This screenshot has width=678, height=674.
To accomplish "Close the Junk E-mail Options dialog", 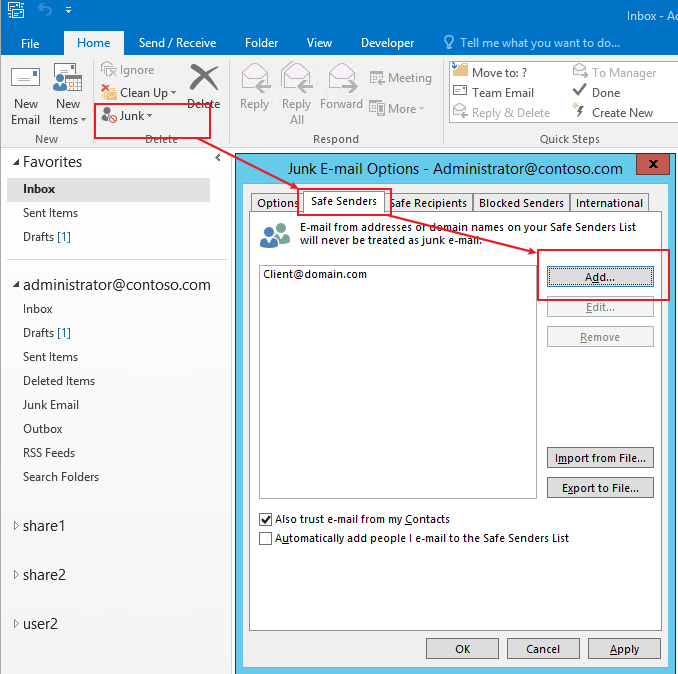I will [653, 164].
